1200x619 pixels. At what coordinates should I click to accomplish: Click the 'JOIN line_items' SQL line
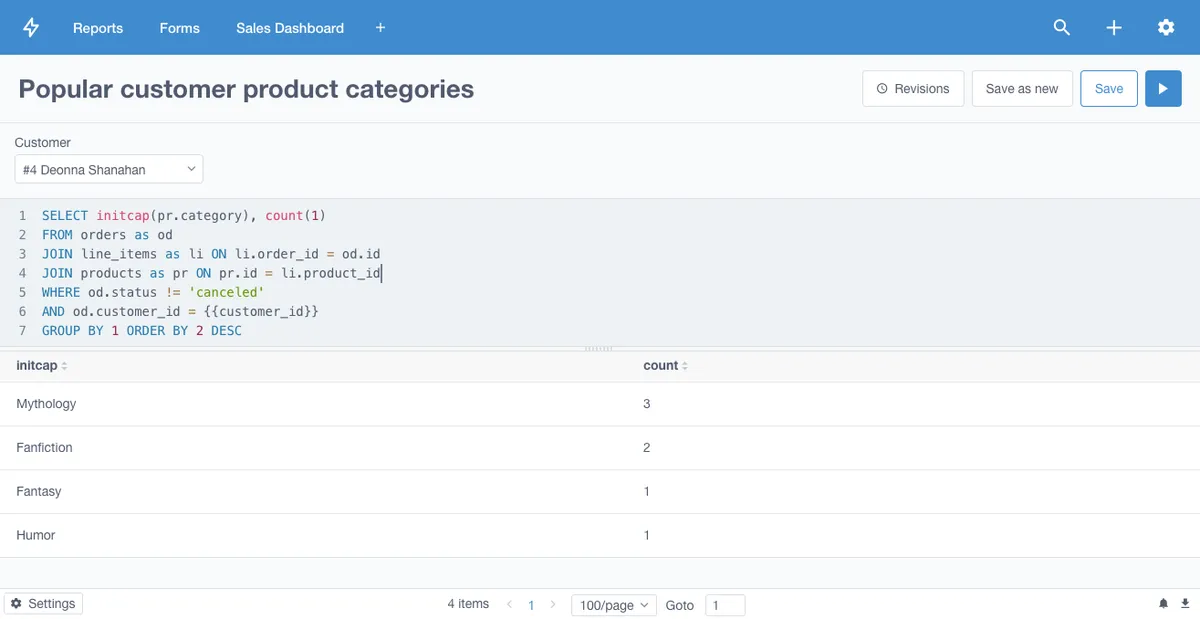tap(211, 254)
